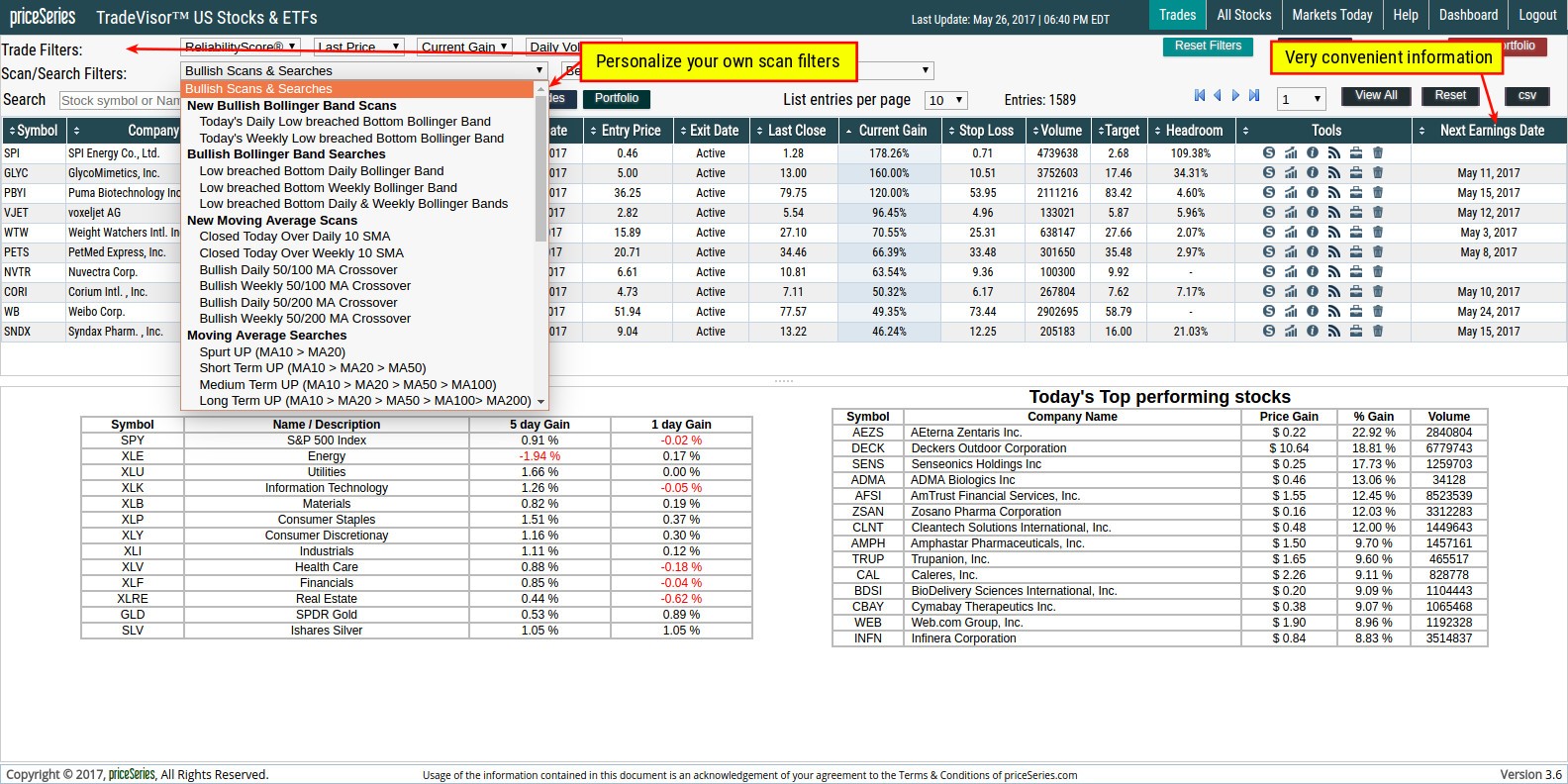This screenshot has height=784, width=1568.
Task: Delete the NVTR trade with the trash icon
Action: pyautogui.click(x=1378, y=272)
